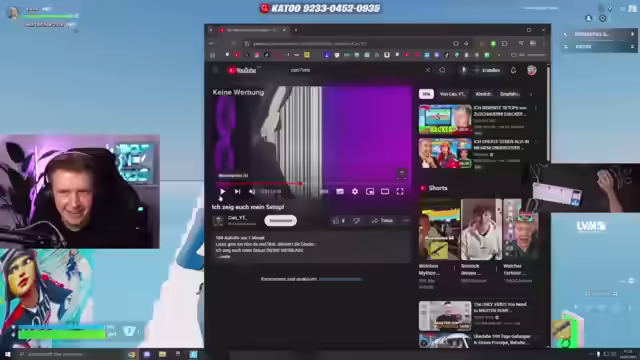Image resolution: width=640 pixels, height=360 pixels.
Task: Click the Erstellen create button
Action: point(487,70)
